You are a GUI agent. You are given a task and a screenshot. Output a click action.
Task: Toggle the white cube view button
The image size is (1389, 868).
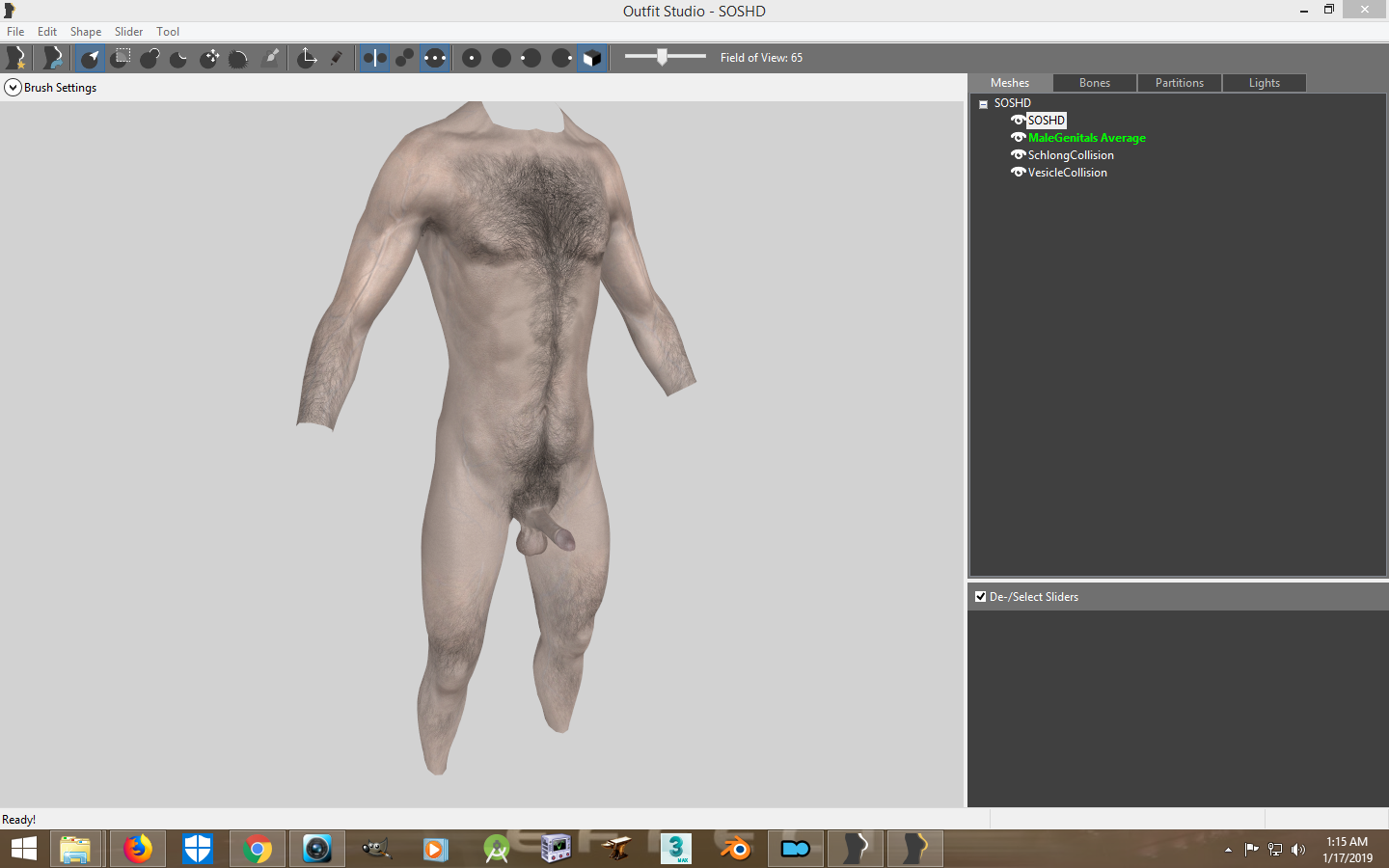(592, 58)
